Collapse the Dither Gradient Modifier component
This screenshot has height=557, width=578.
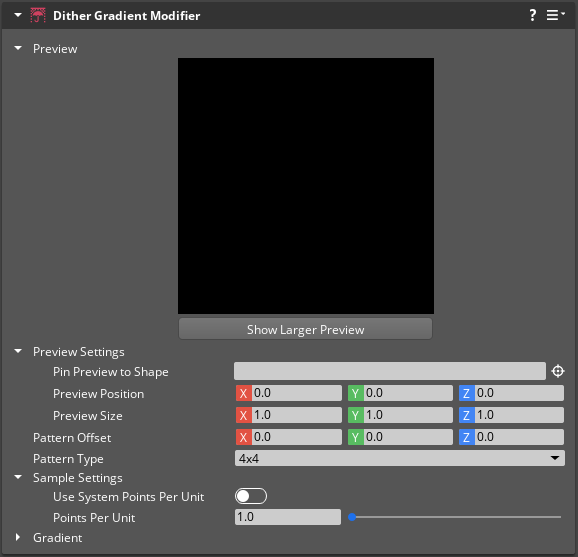click(18, 15)
